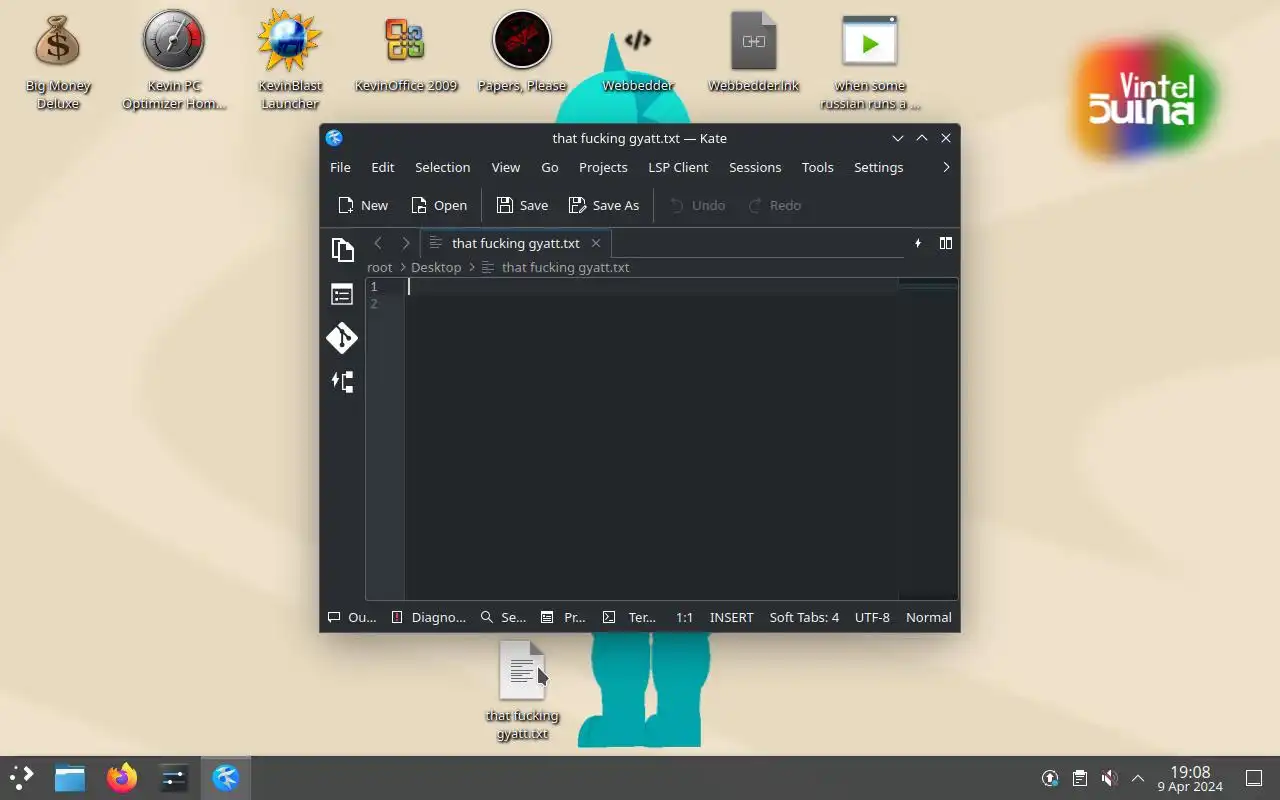Toggle the Terminal panel in status bar
The width and height of the screenshot is (1280, 800).
(629, 617)
